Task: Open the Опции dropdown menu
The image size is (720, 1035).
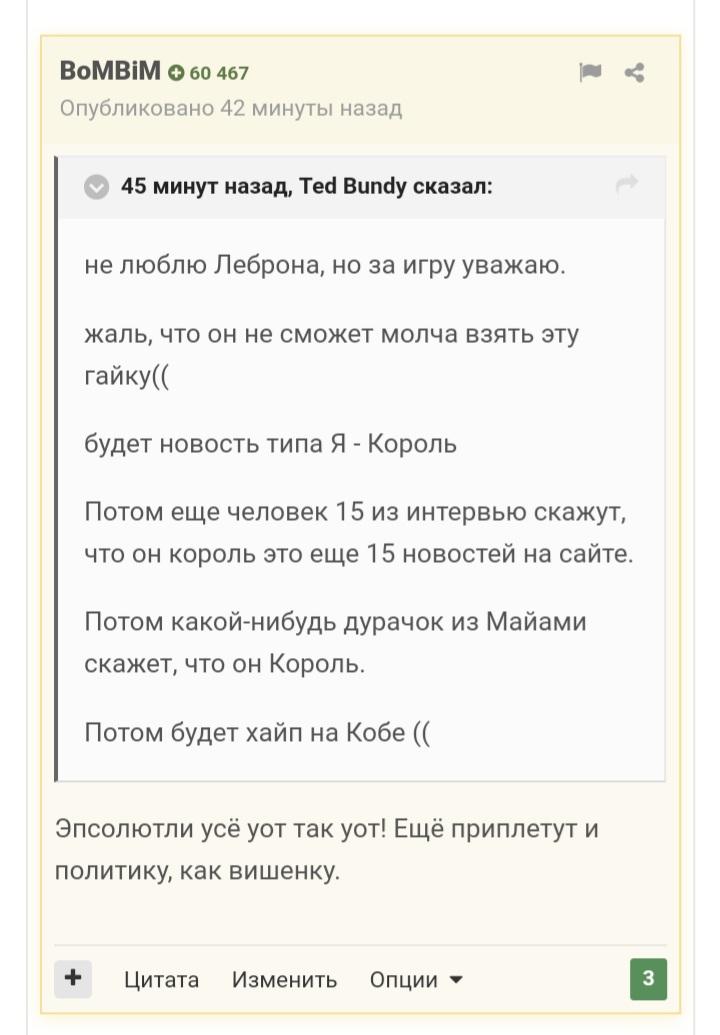Action: click(x=416, y=980)
